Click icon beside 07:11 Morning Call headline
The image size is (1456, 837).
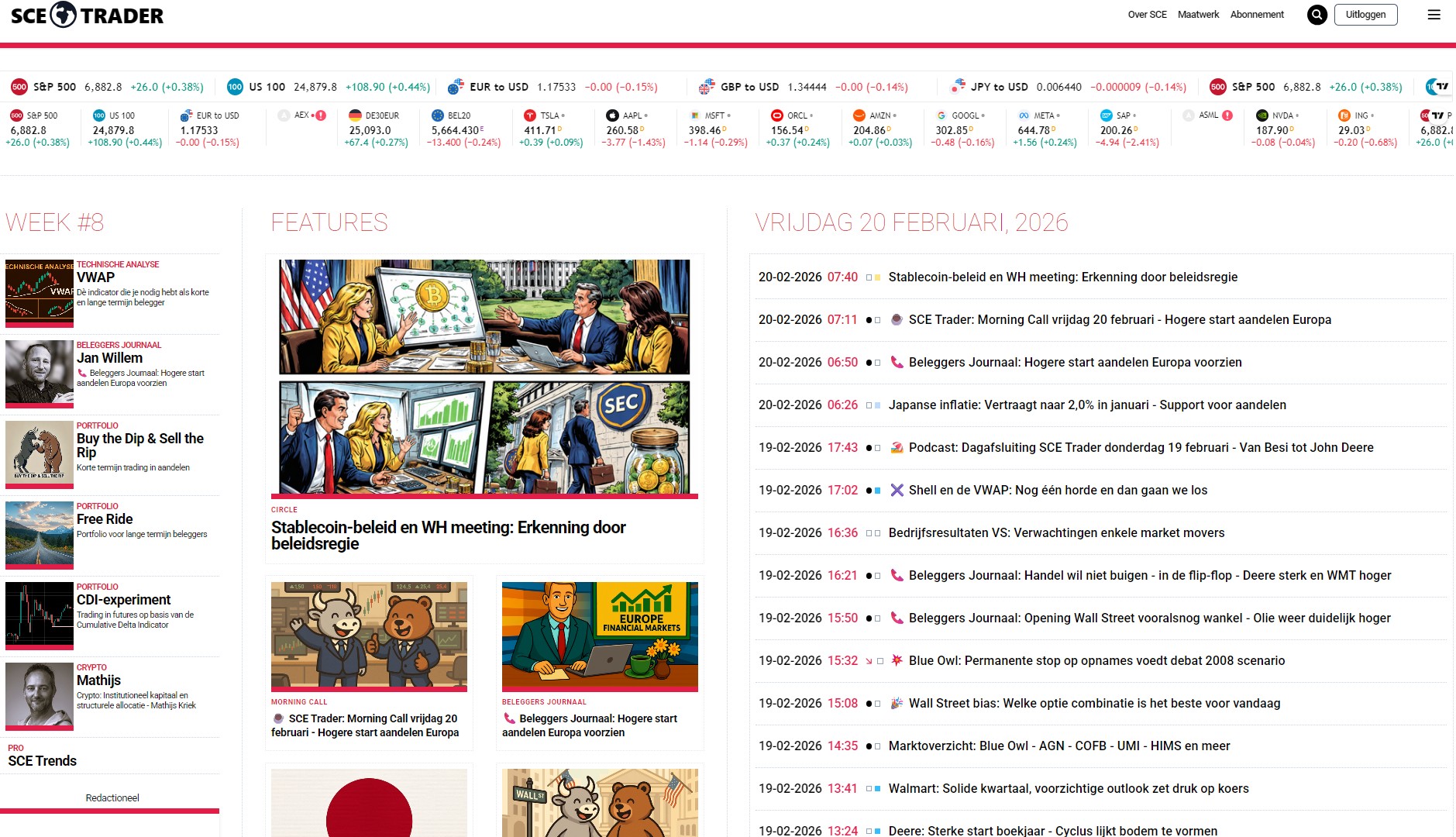pos(897,319)
